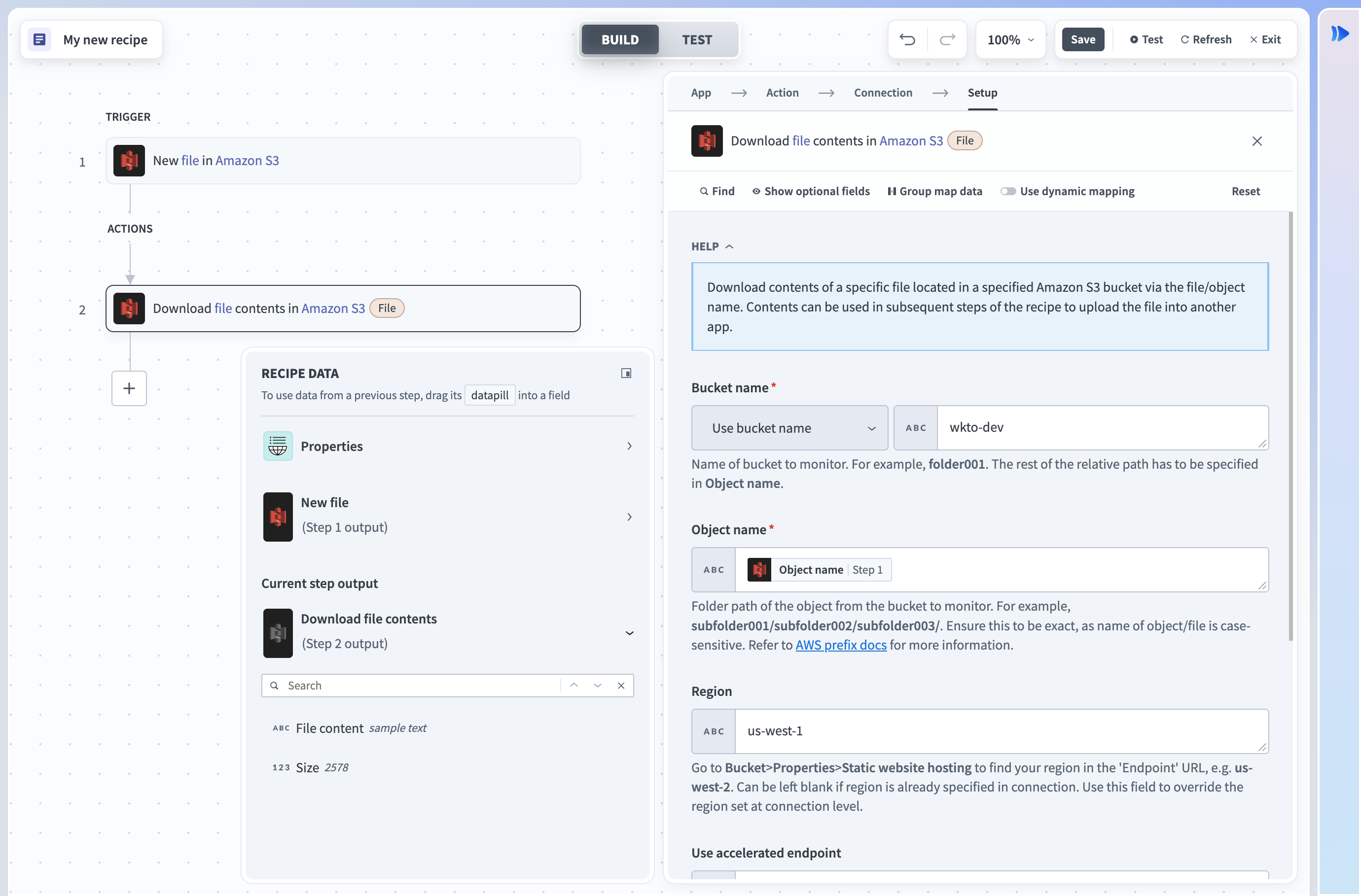Click the ABC type badge of the Bucket name field
The image size is (1361, 896).
click(916, 428)
